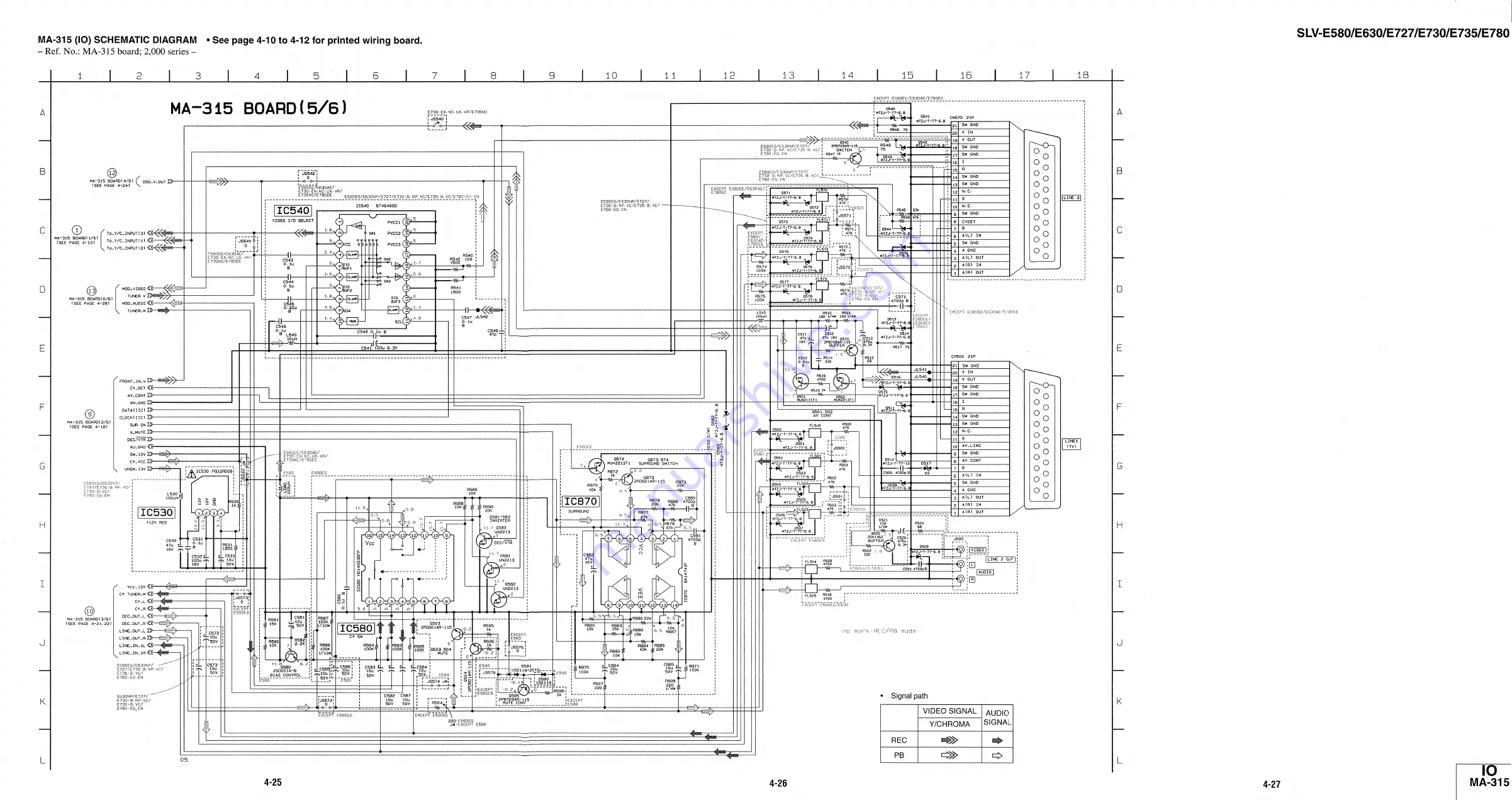1512x800 pixels.
Task: Click the '05' mark at bottom left
Action: click(184, 760)
